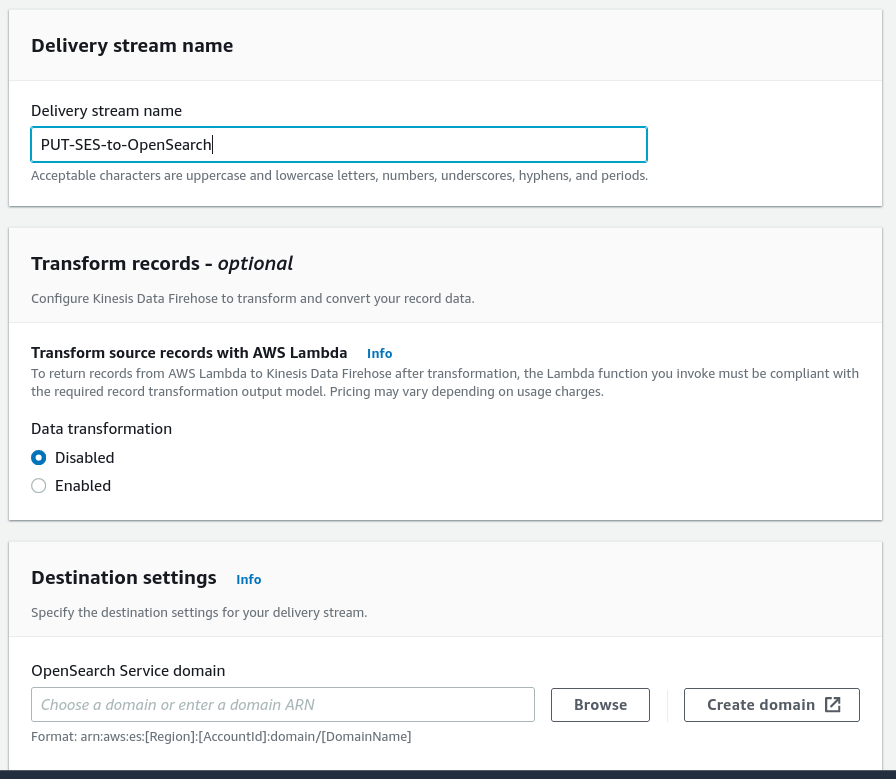Click the 'Configure Kinesis Data Firehose' description
Screen dimensions: 896x779
tap(253, 298)
